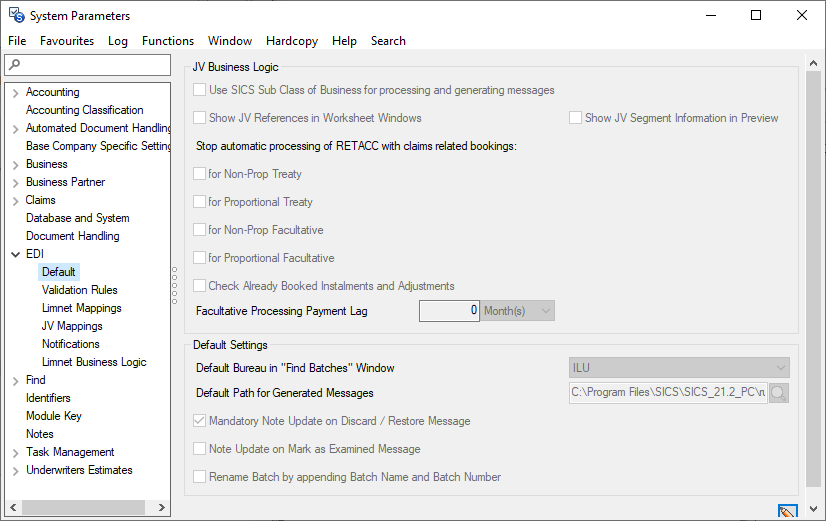Image resolution: width=826 pixels, height=523 pixels.
Task: Open the Month(s) unit dropdown
Action: point(517,311)
